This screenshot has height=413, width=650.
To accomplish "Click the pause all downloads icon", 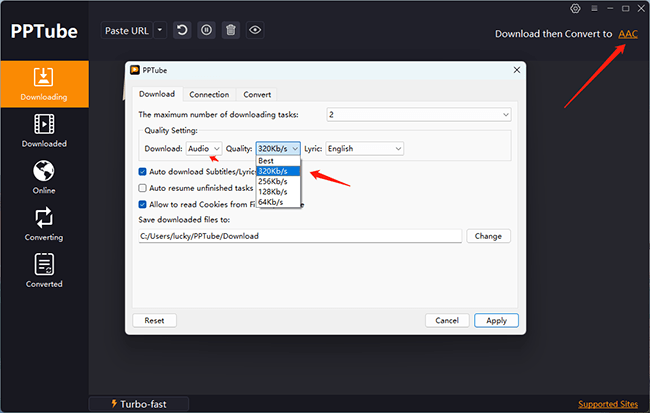I will [206, 30].
